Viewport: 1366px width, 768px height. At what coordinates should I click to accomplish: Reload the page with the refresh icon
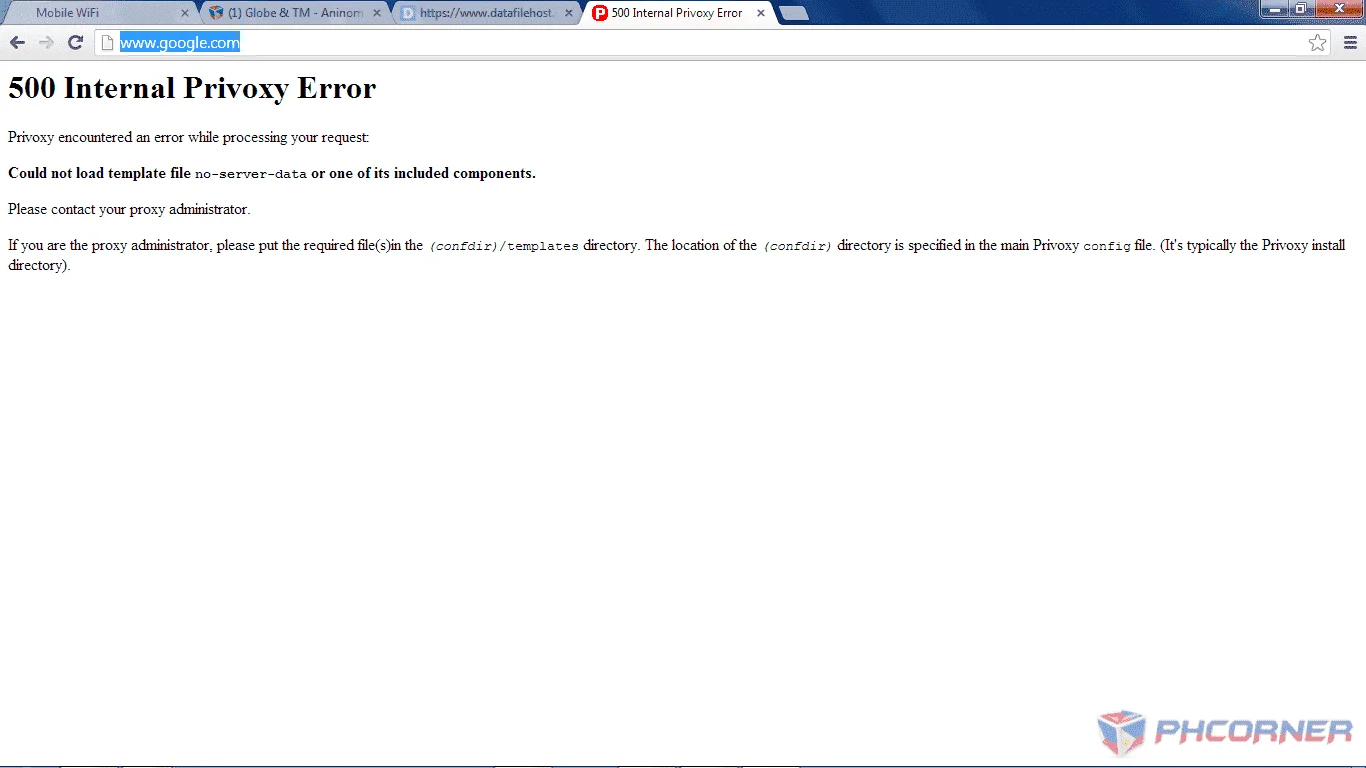(75, 42)
